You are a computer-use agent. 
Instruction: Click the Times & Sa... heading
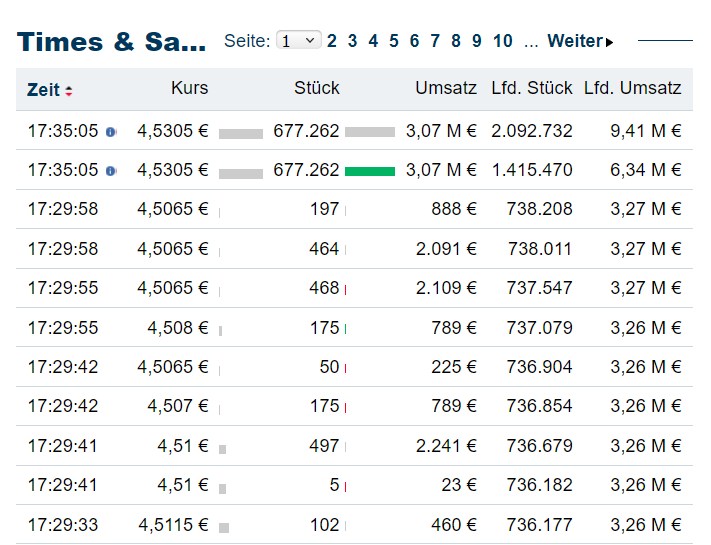click(x=111, y=42)
